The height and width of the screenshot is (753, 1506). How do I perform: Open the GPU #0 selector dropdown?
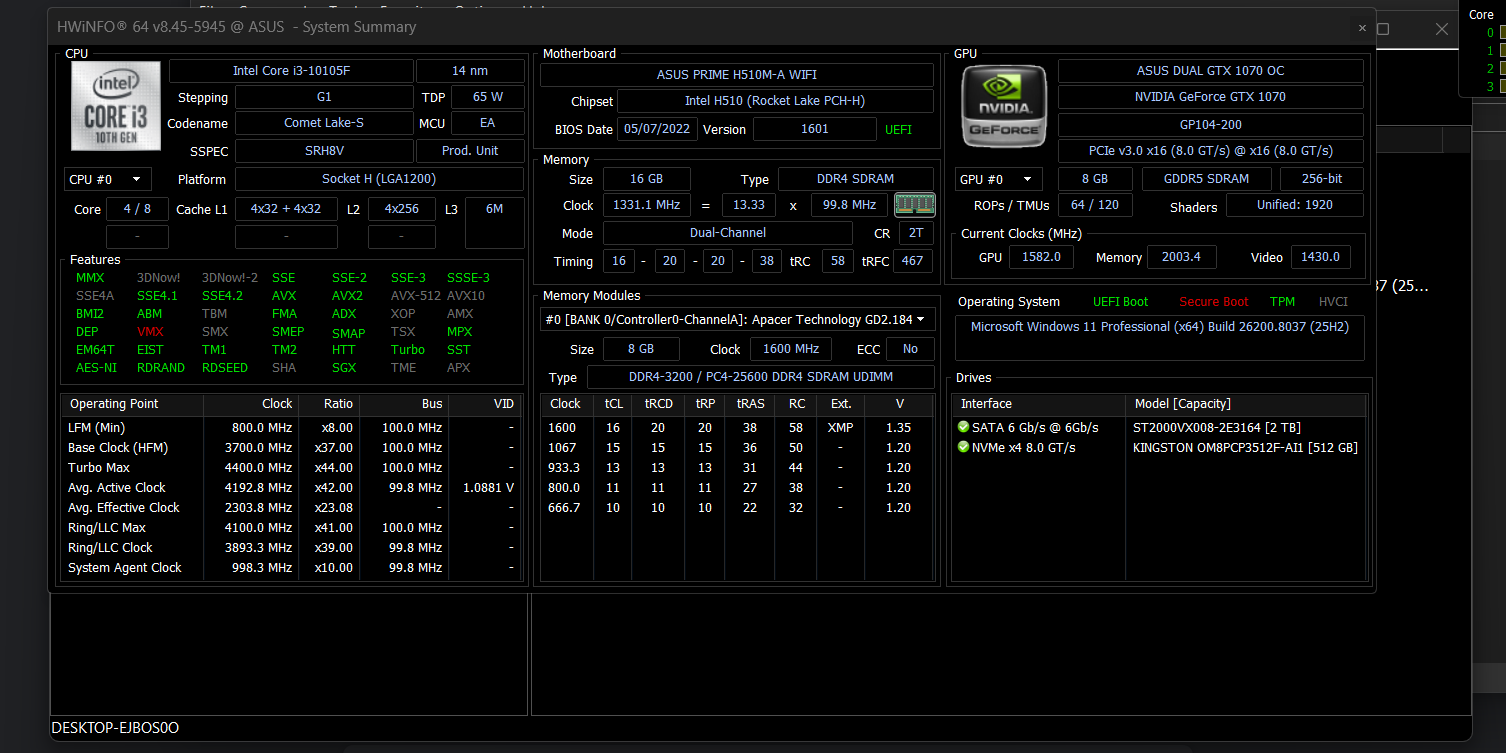tap(998, 179)
